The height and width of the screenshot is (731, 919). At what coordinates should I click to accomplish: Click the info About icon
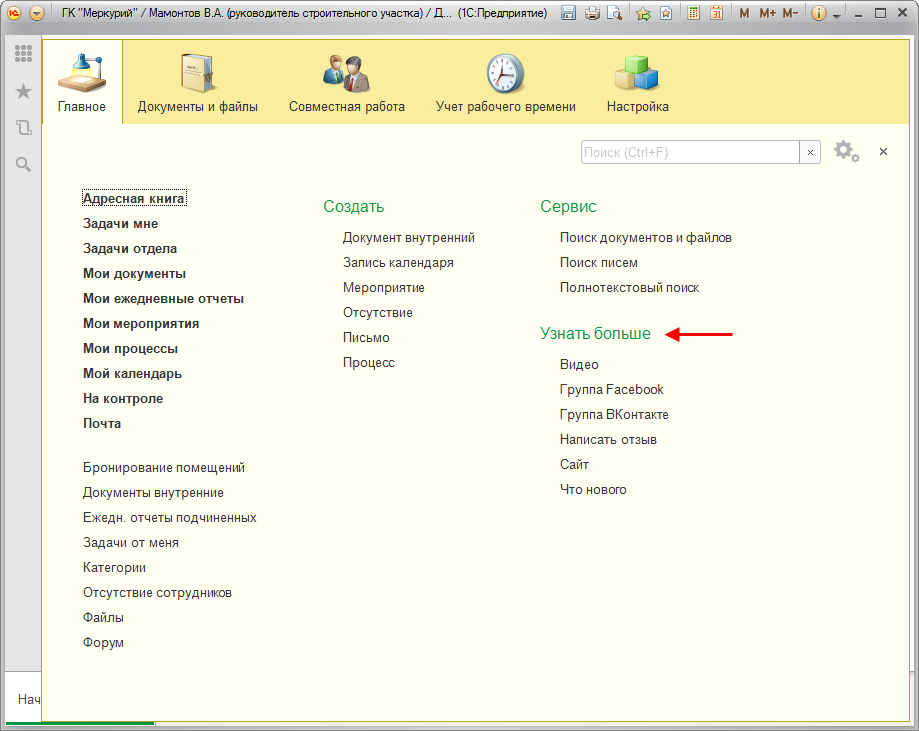click(x=819, y=13)
